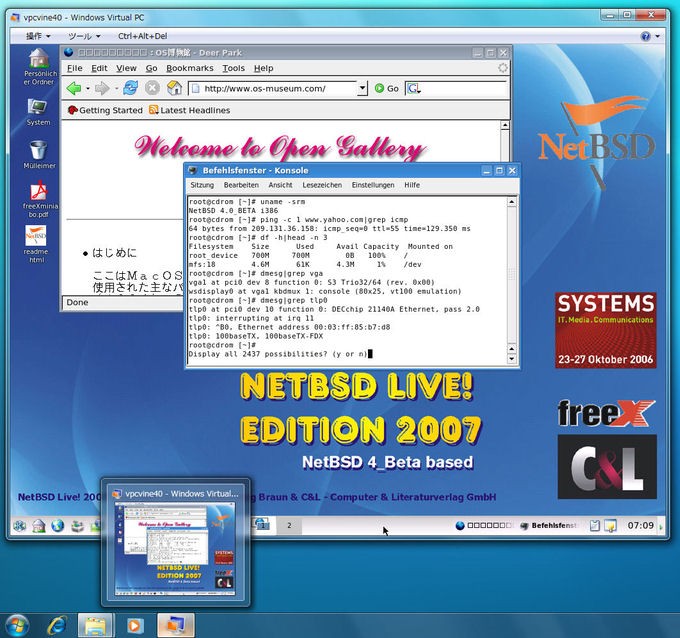Click the green Go button
Viewport: 680px width, 638px height.
(386, 88)
